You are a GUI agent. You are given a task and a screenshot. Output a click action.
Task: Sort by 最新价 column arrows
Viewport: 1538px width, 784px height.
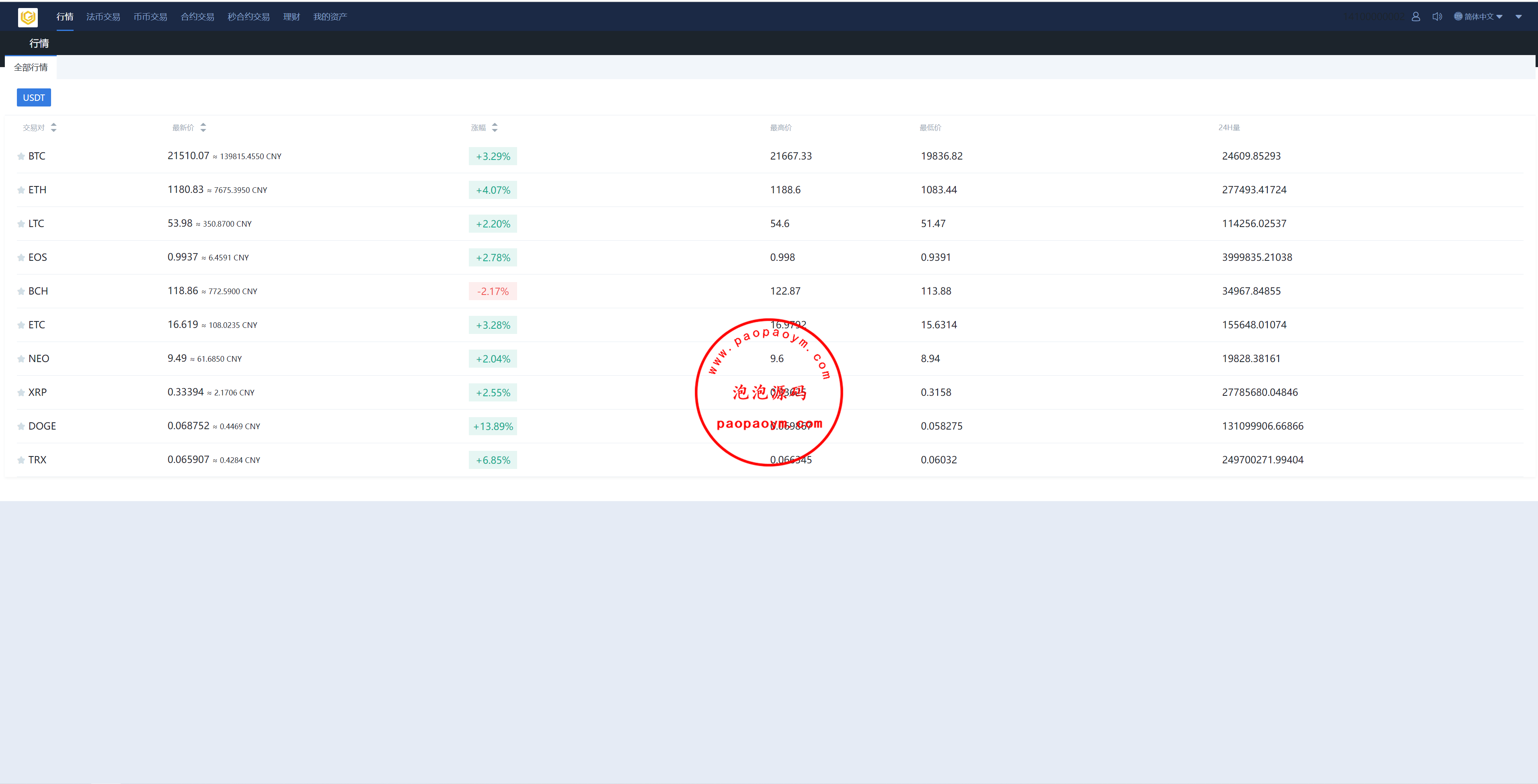(203, 128)
